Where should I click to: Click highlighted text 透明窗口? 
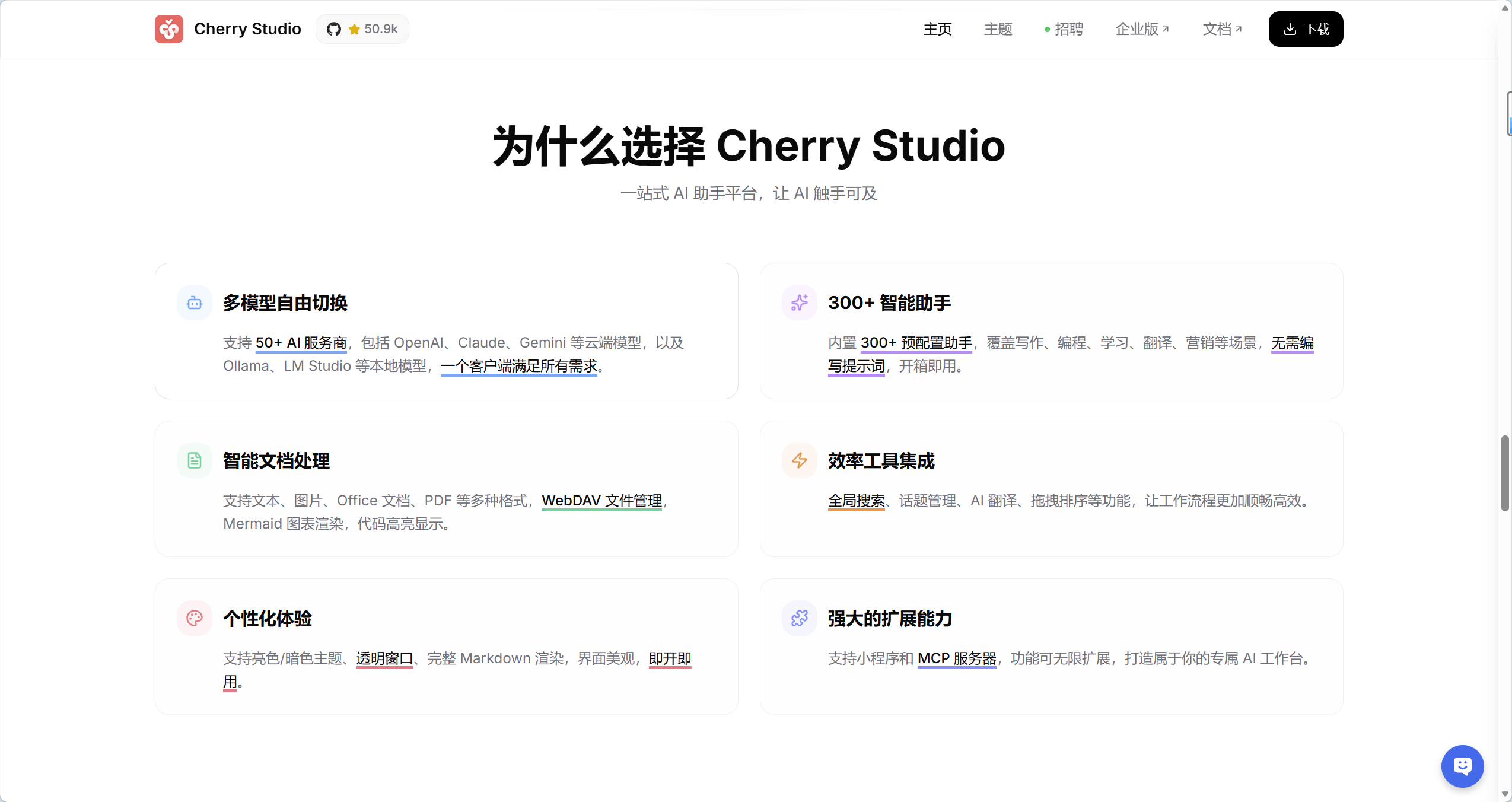point(384,658)
